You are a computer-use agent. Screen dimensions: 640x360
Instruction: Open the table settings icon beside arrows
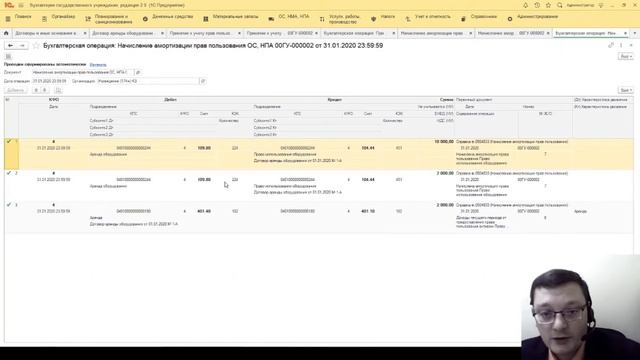coord(58,90)
